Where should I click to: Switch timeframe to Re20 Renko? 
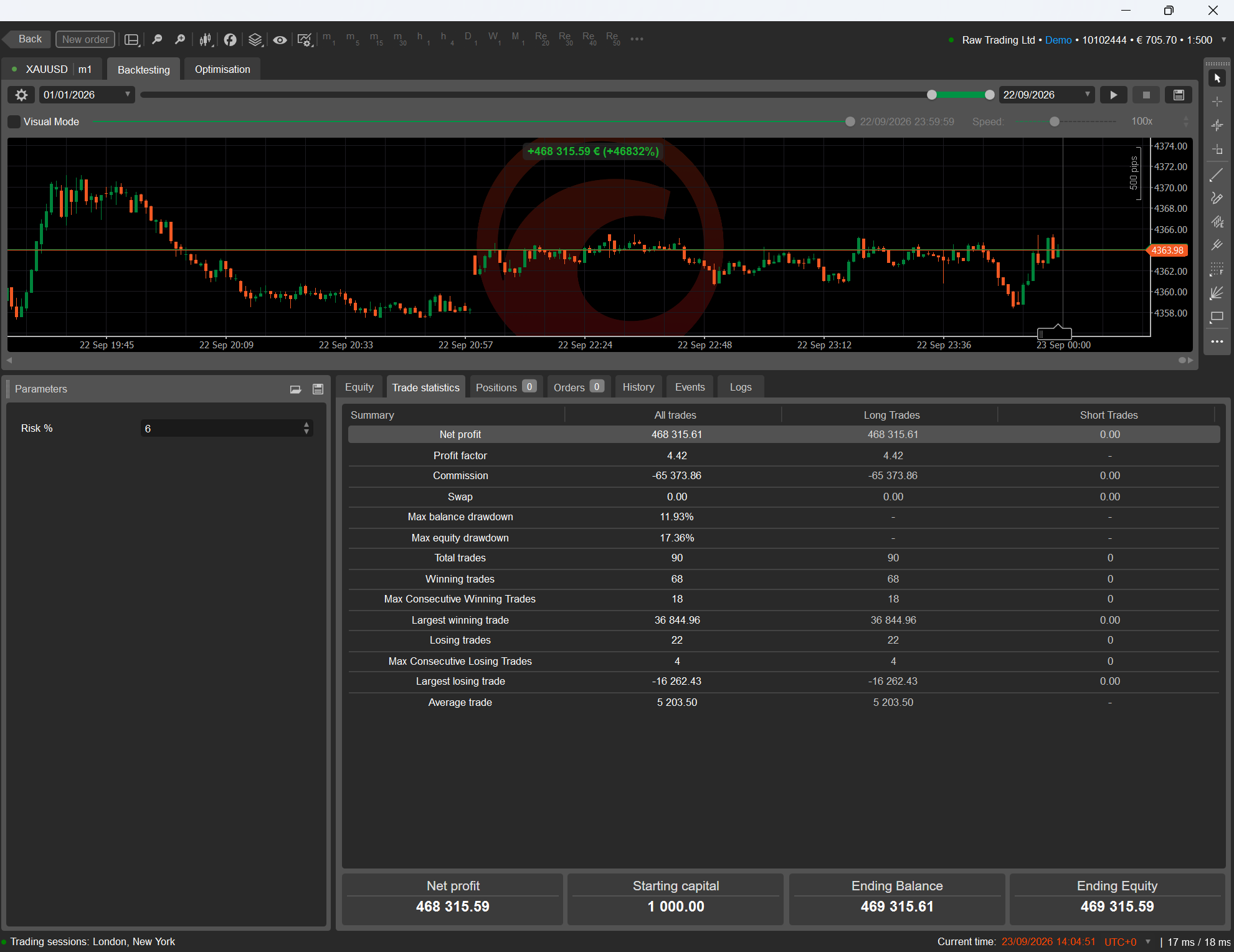(542, 39)
